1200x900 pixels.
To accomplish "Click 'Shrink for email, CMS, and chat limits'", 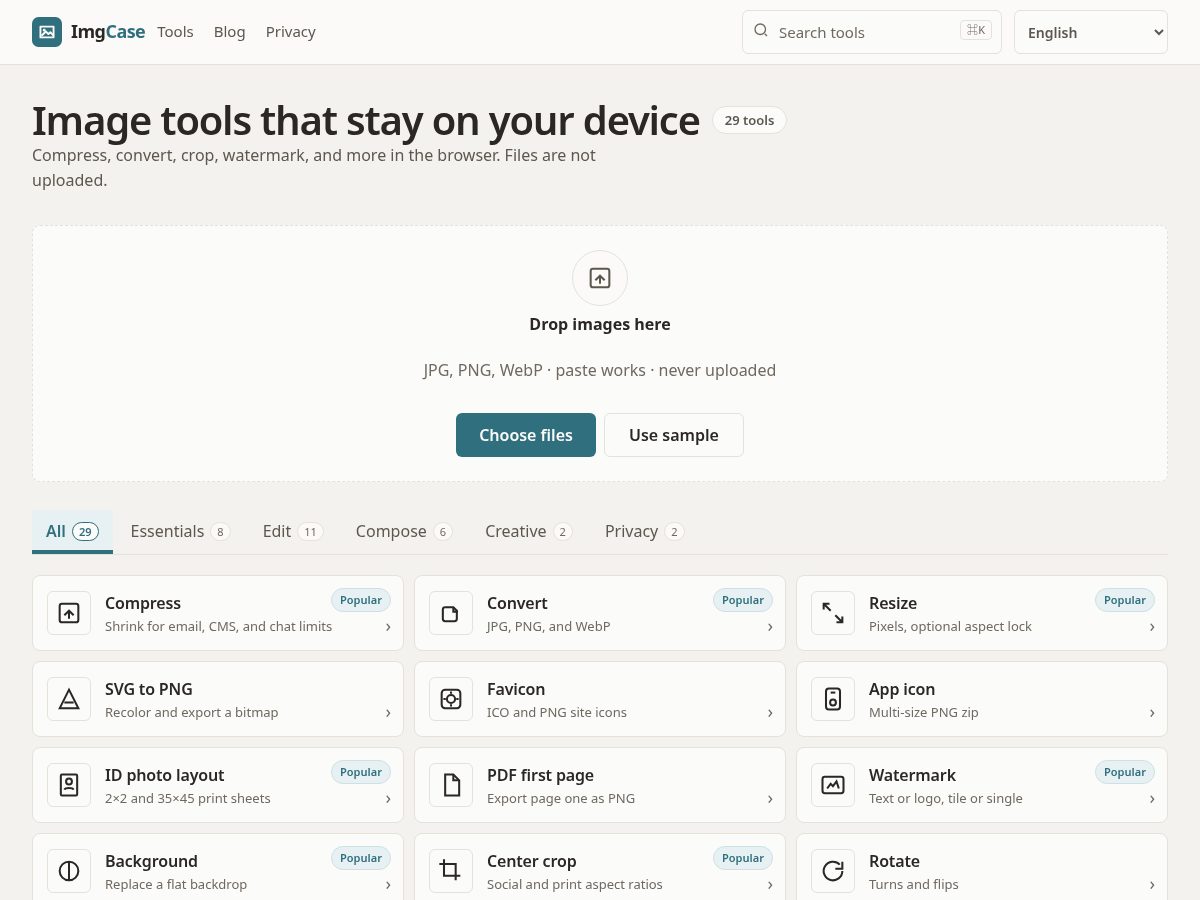I will (x=218, y=627).
